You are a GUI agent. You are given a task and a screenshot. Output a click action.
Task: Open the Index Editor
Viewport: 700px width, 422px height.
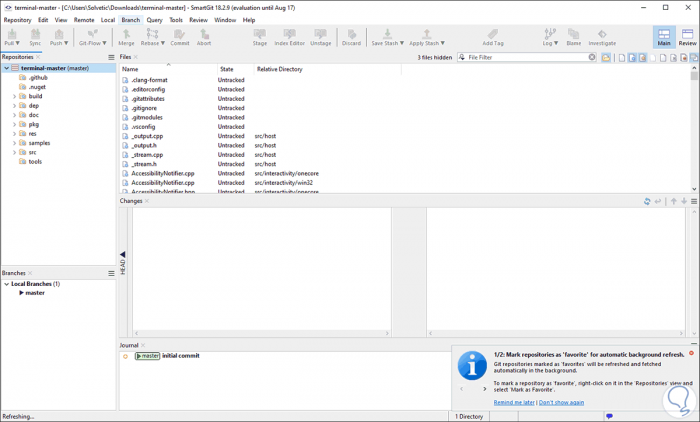click(289, 37)
